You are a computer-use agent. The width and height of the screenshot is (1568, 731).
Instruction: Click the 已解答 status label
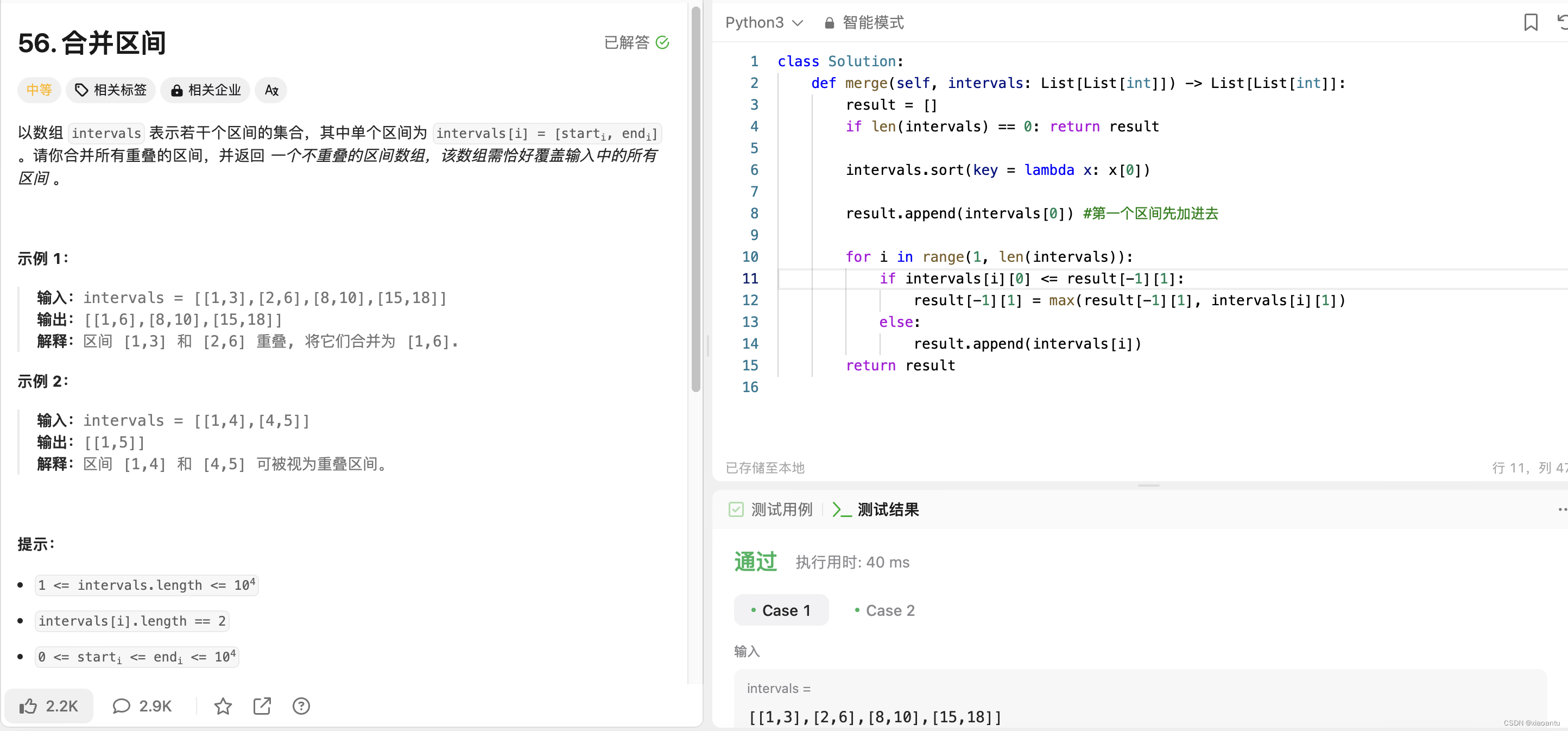[627, 42]
